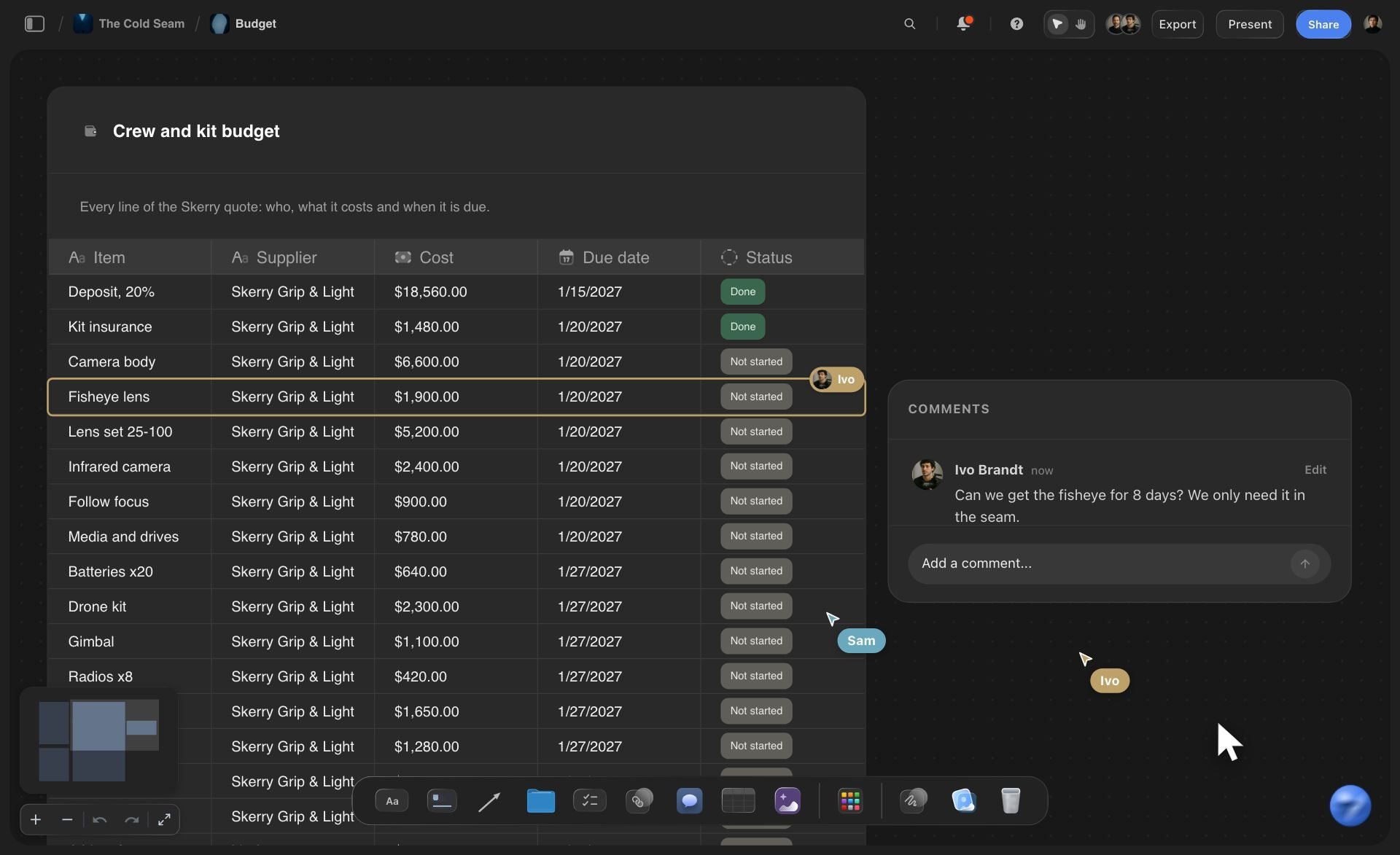The height and width of the screenshot is (855, 1400).
Task: Expand canvas to fit screen
Action: pos(164,820)
